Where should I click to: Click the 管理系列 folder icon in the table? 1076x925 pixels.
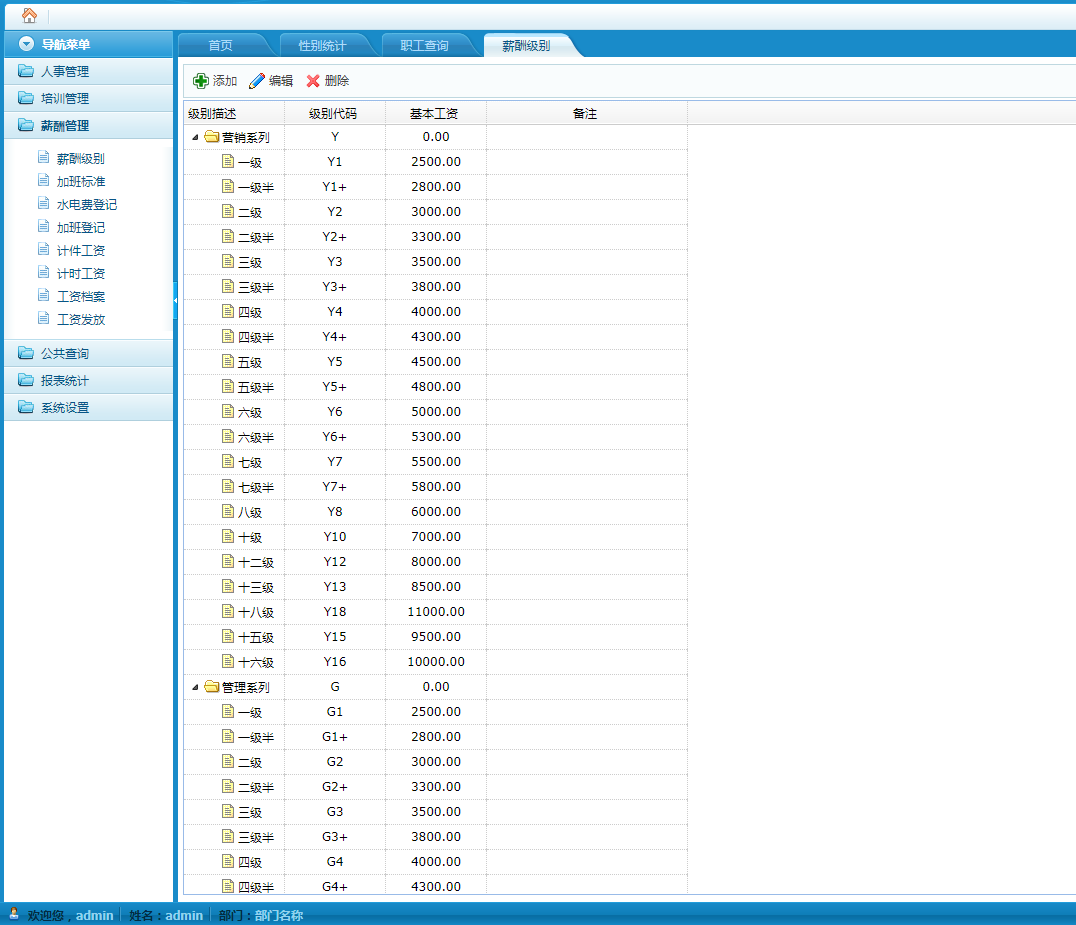[212, 686]
